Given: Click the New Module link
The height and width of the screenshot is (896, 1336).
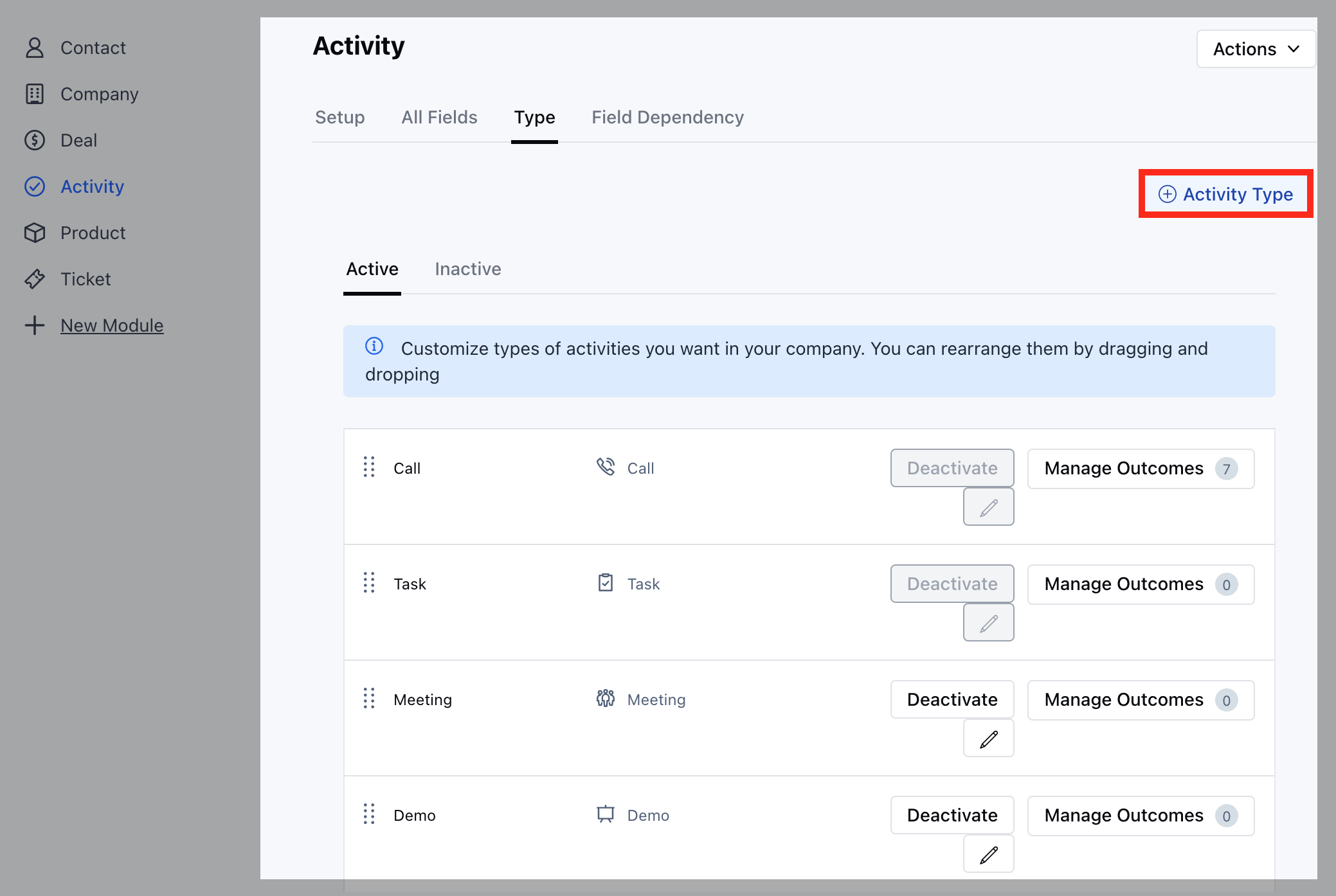Looking at the screenshot, I should (x=112, y=325).
